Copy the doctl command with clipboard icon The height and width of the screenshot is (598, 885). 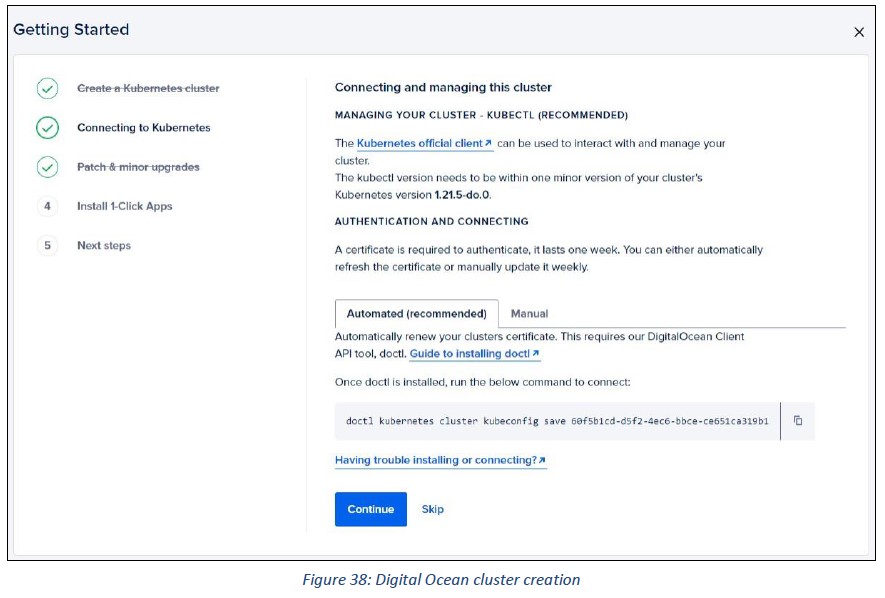(x=798, y=421)
